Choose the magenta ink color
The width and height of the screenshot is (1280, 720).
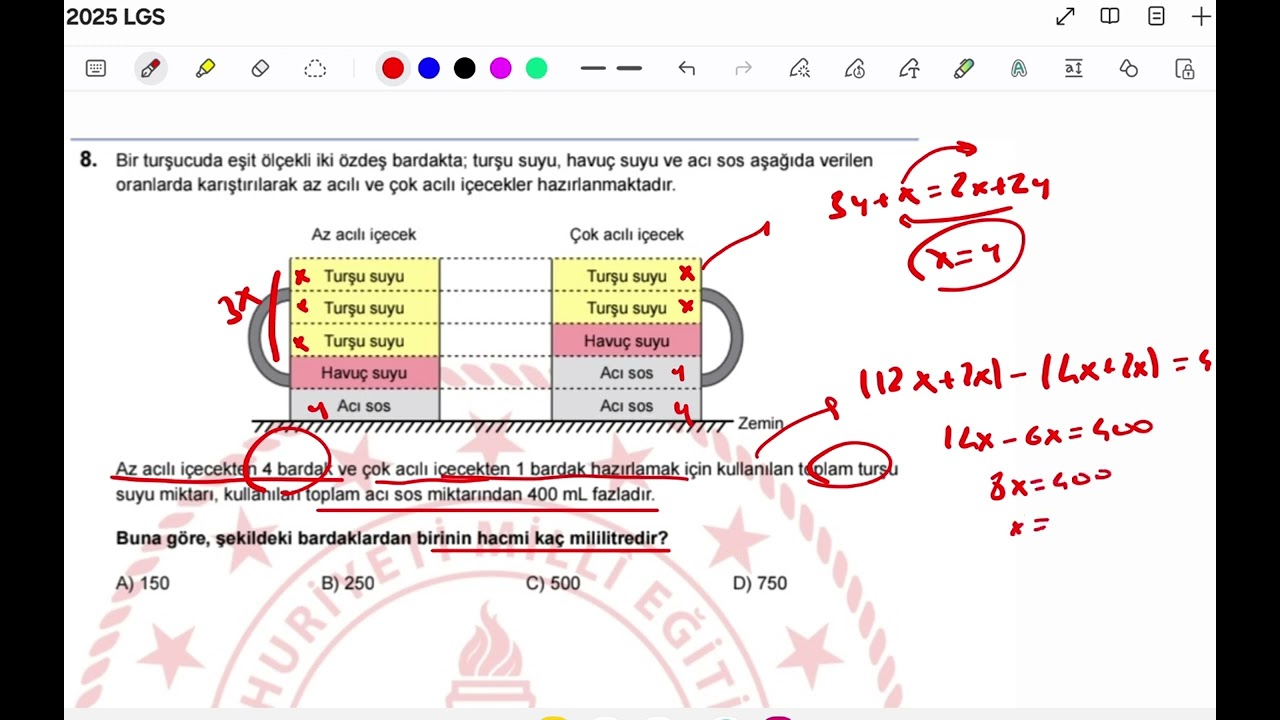501,69
